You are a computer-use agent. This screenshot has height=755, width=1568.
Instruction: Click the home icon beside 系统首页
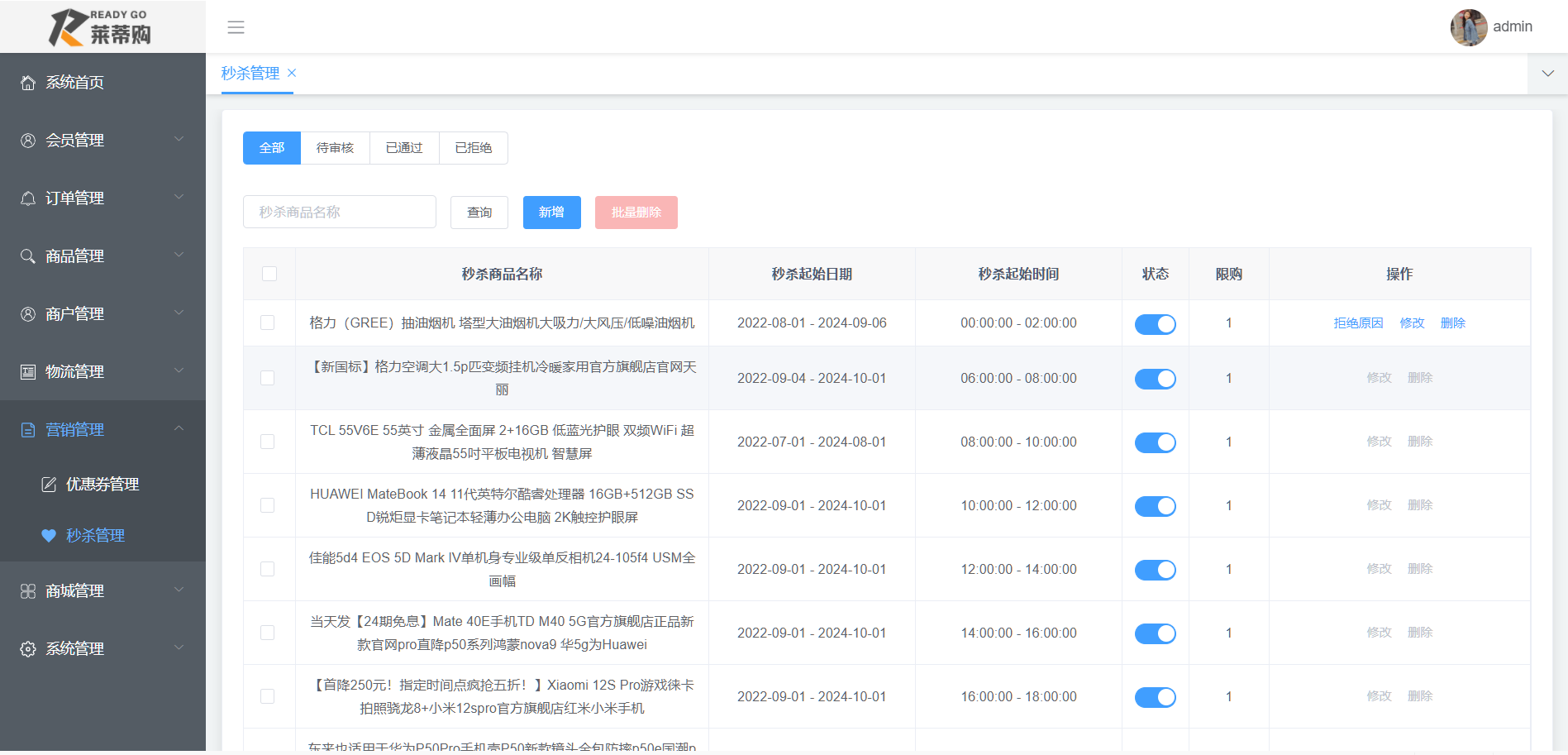(x=28, y=83)
